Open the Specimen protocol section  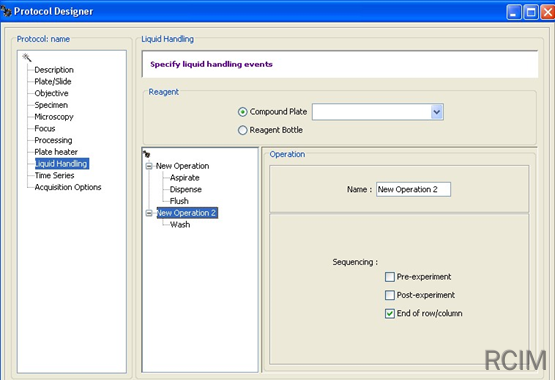pos(51,105)
